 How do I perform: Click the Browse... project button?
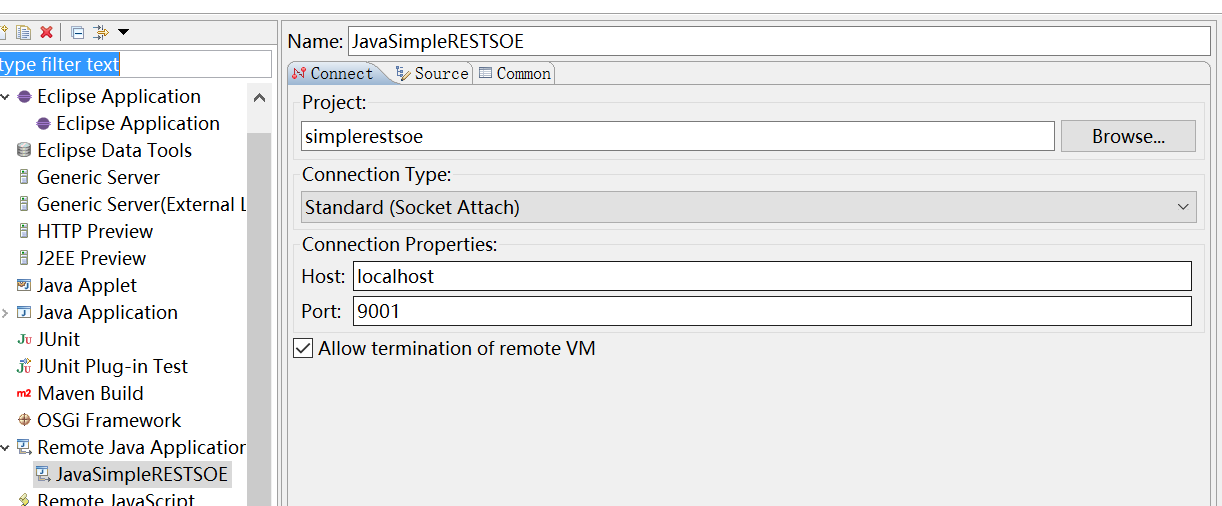click(1128, 136)
